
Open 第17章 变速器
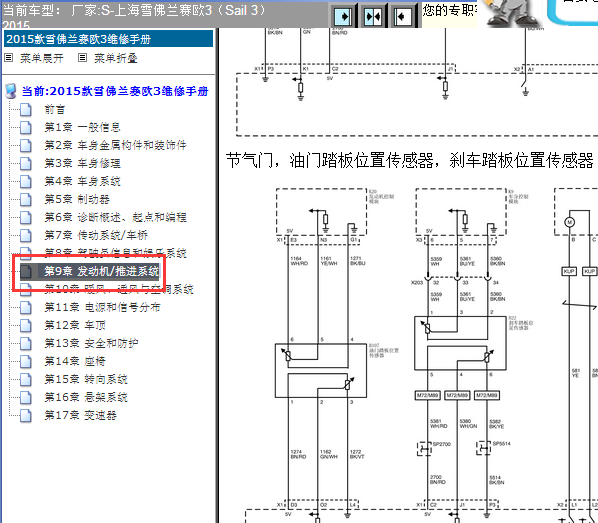click(80, 415)
